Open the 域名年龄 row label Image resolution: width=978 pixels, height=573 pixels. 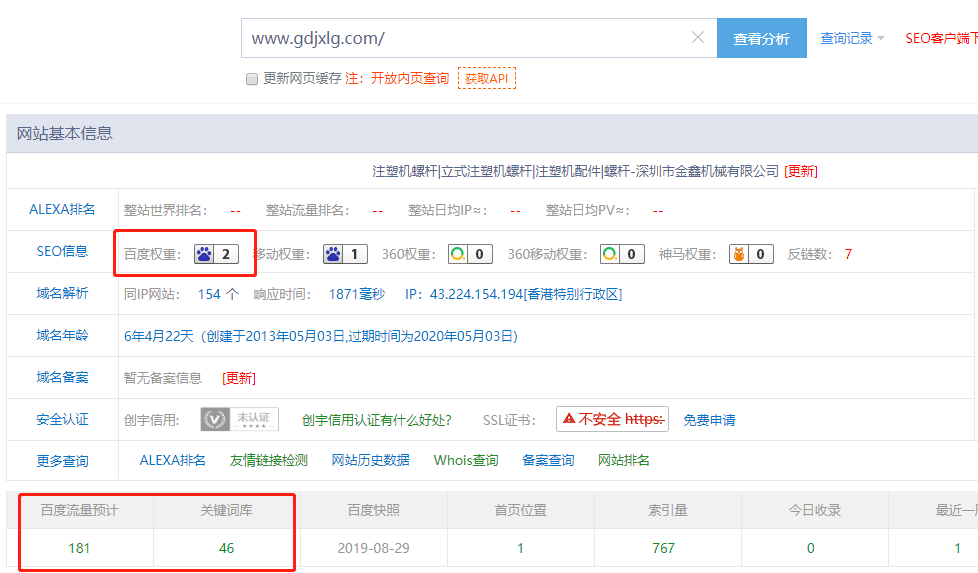pos(62,335)
